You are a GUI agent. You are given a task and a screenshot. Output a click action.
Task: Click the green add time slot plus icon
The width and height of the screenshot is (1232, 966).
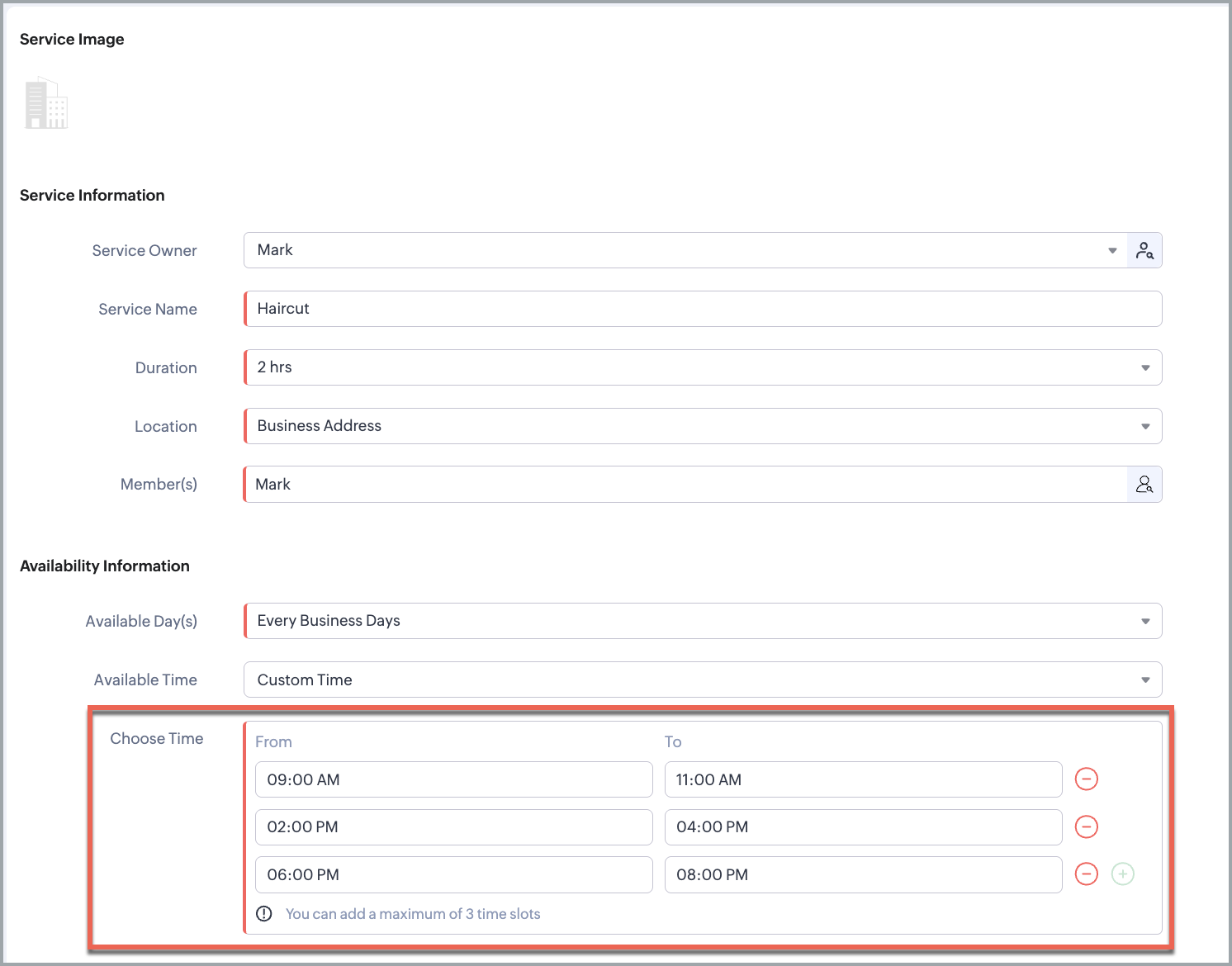point(1123,874)
